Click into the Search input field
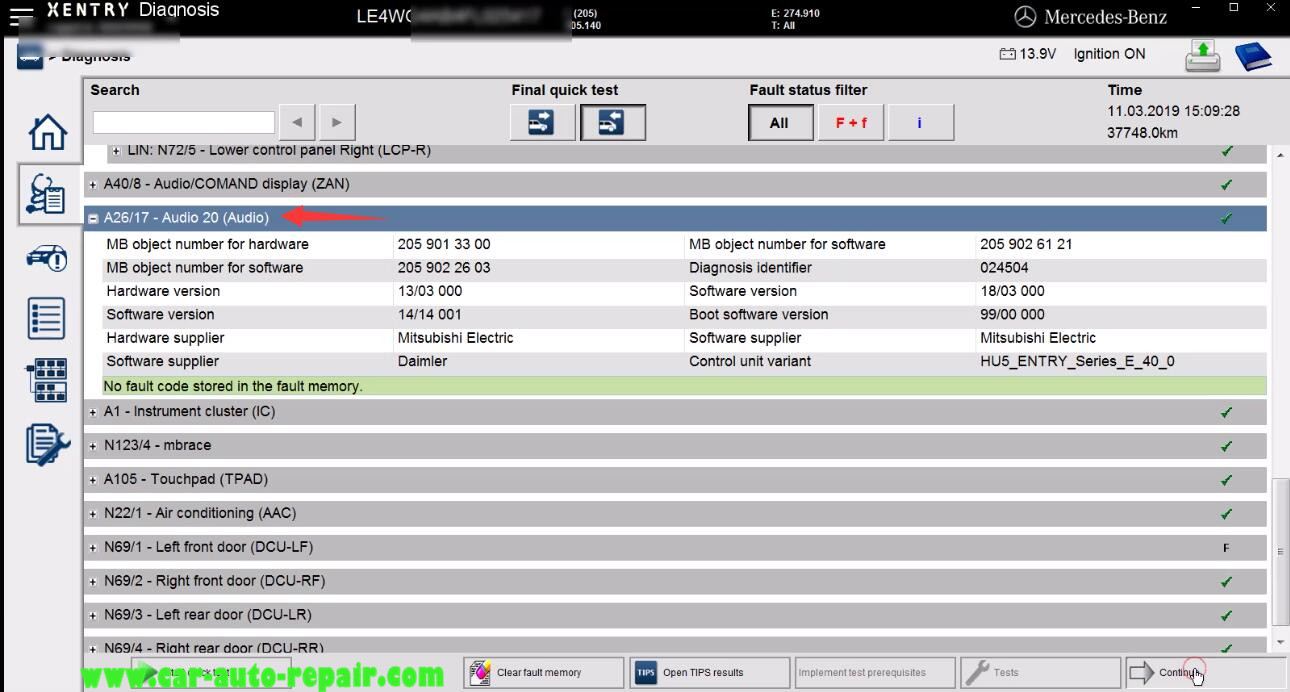The height and width of the screenshot is (692, 1290). click(x=183, y=122)
